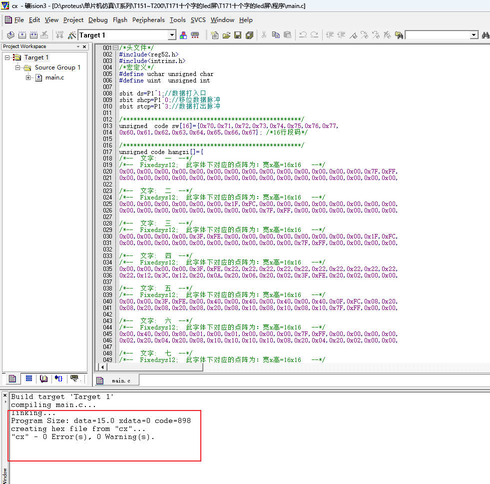
Task: Close the Project Workspace panel
Action: 84,46
